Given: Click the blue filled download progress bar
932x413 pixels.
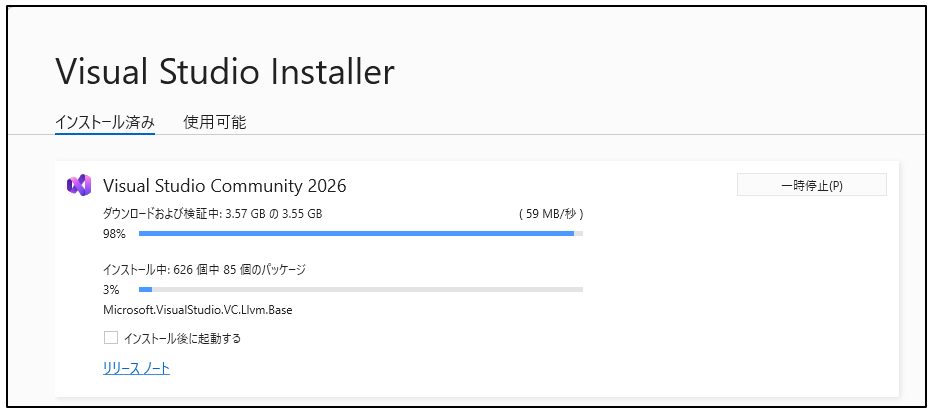Looking at the screenshot, I should pyautogui.click(x=355, y=234).
